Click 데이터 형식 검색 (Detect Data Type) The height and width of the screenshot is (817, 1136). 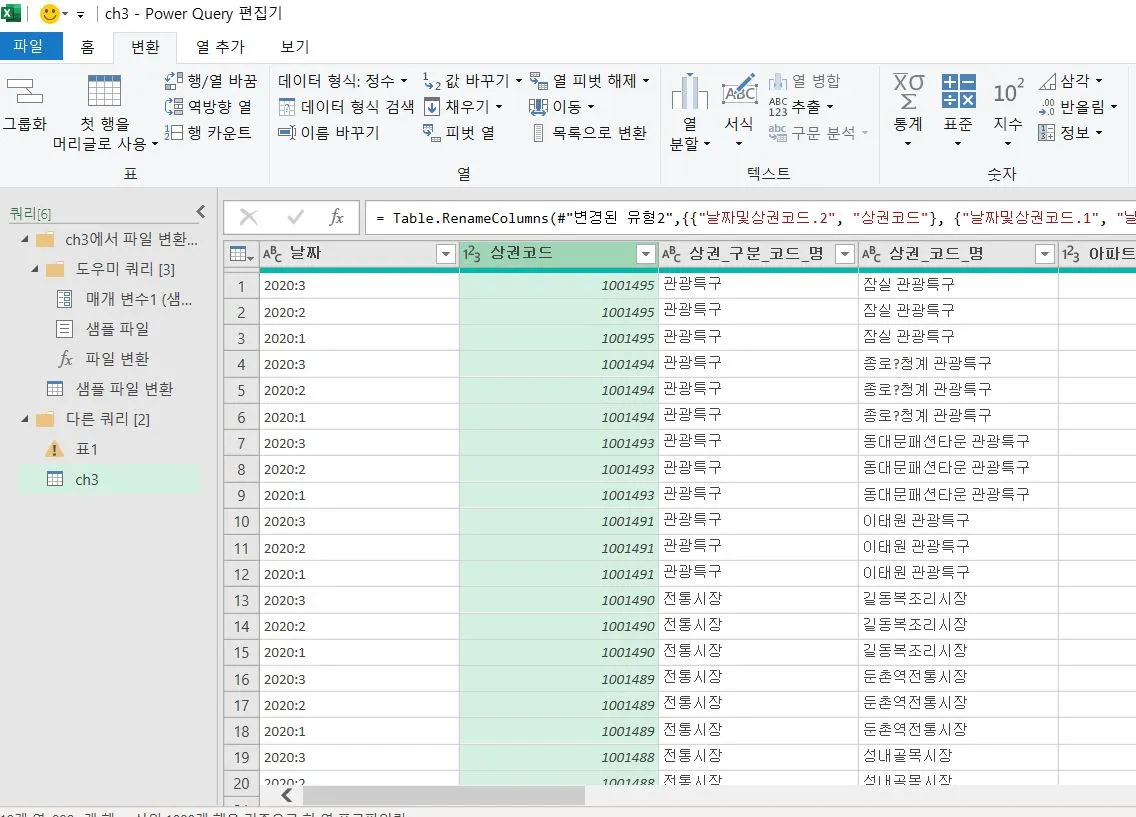click(x=346, y=106)
